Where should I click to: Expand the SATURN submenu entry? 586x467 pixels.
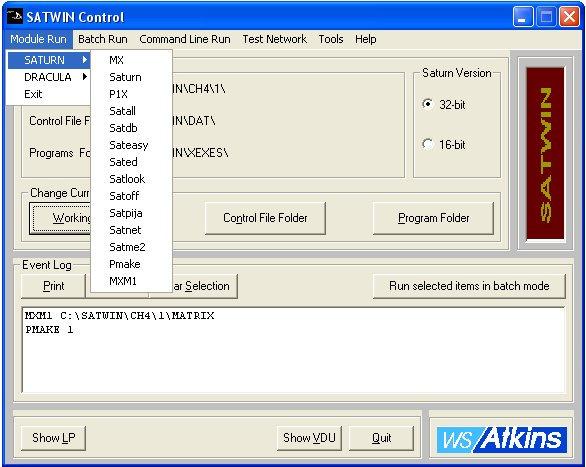48,60
